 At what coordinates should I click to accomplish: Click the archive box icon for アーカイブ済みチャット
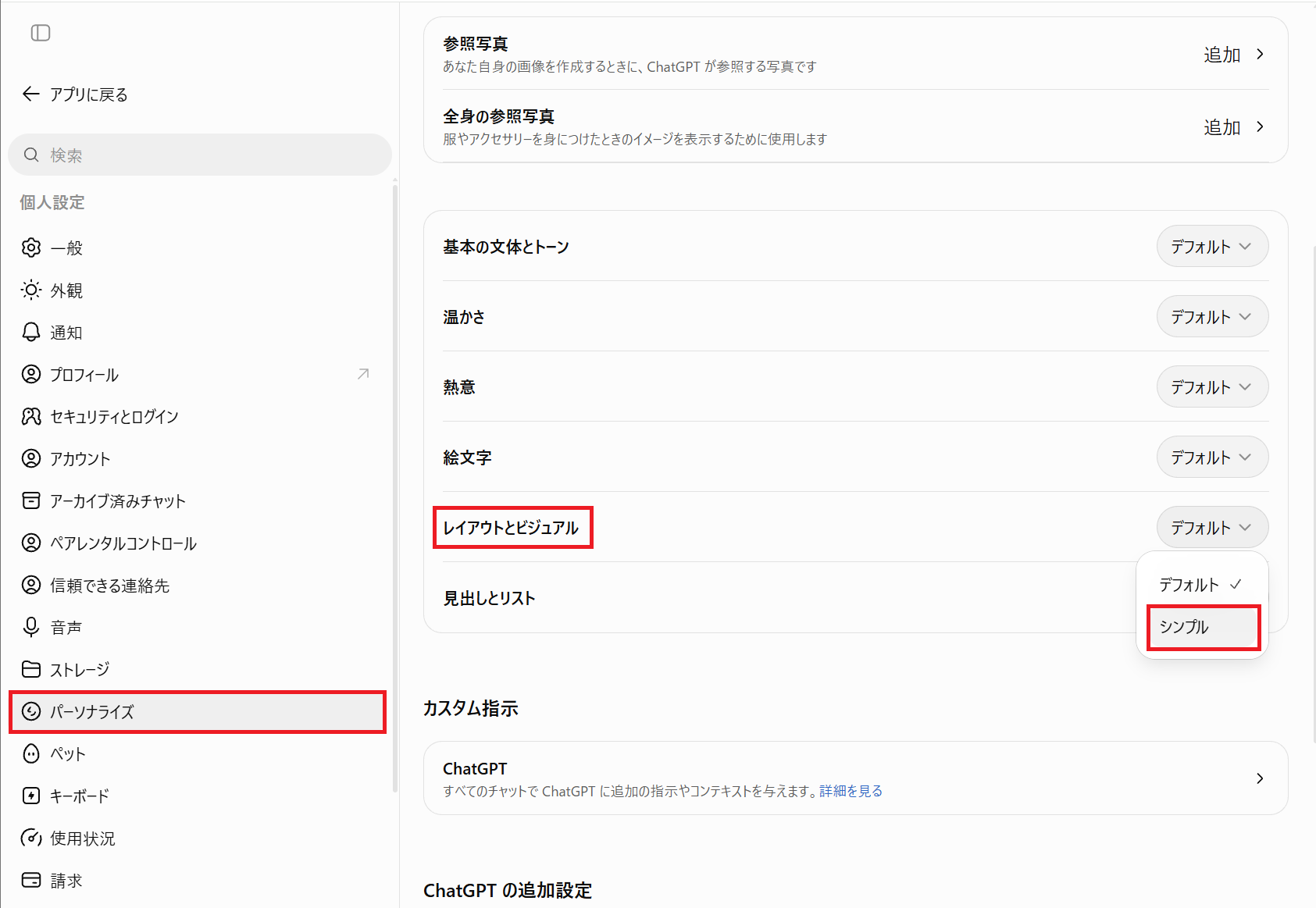[x=31, y=500]
